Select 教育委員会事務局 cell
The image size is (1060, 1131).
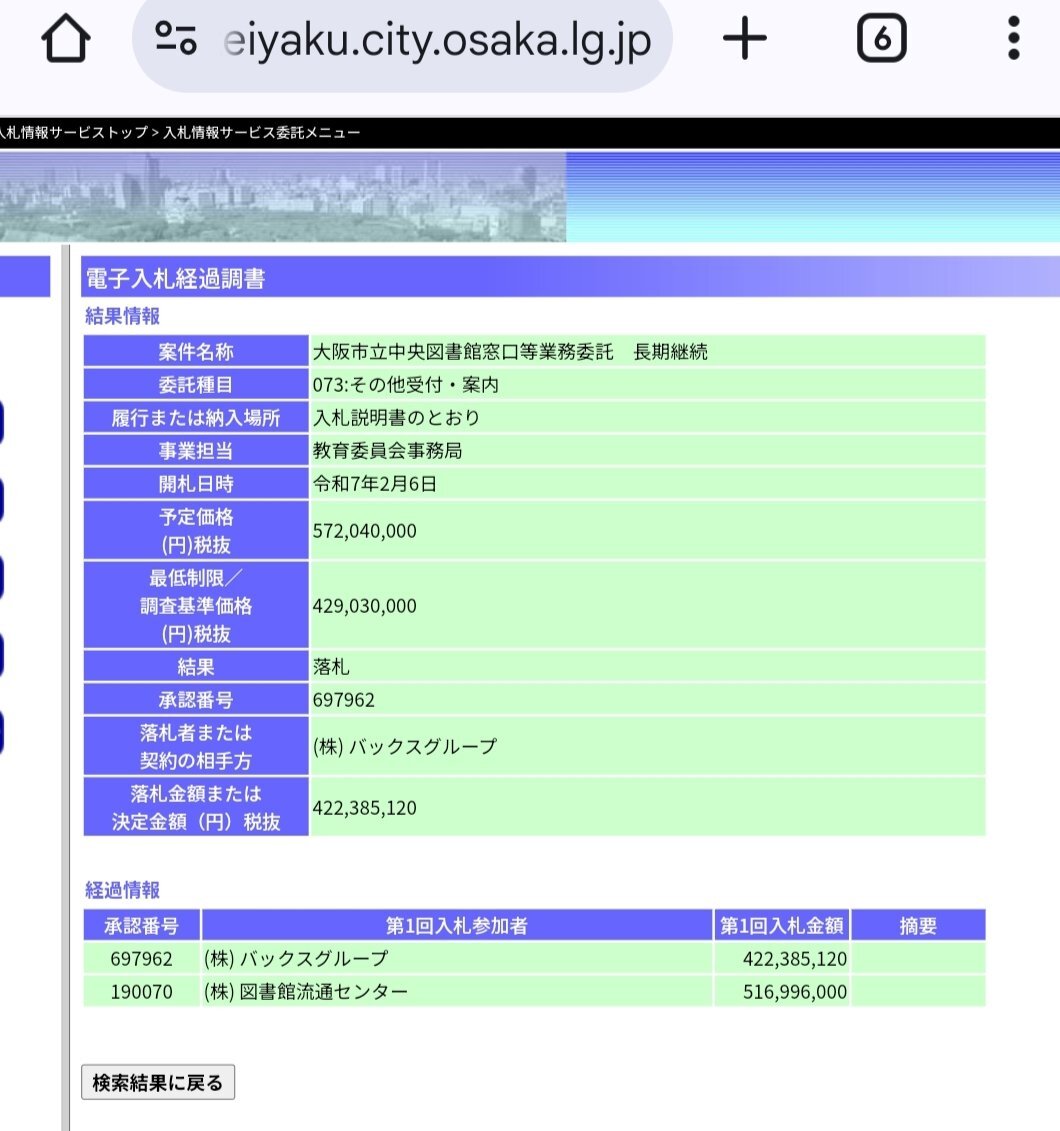pyautogui.click(x=648, y=451)
